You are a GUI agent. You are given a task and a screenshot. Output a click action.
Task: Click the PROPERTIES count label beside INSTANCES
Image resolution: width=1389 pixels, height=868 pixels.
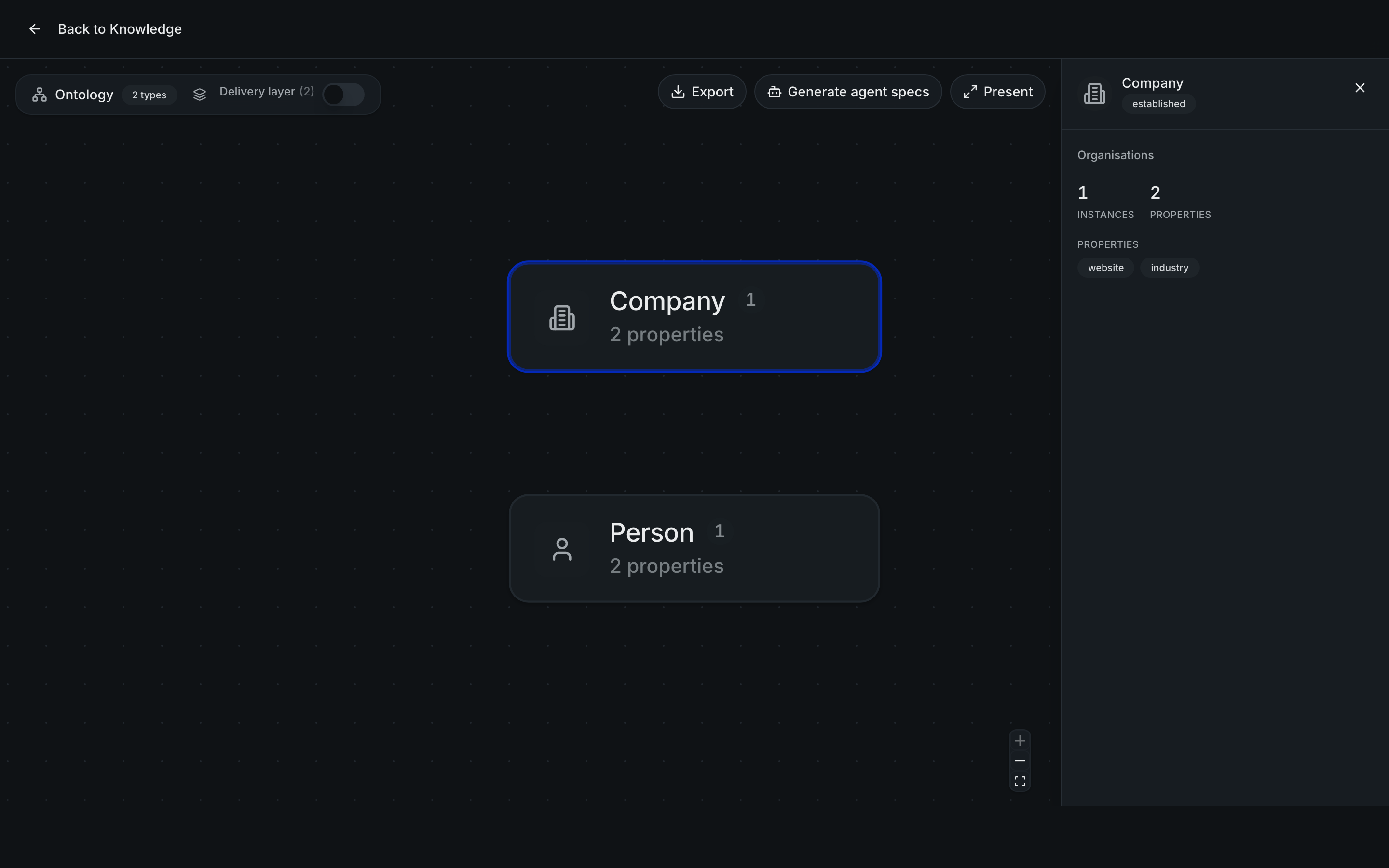click(x=1180, y=215)
